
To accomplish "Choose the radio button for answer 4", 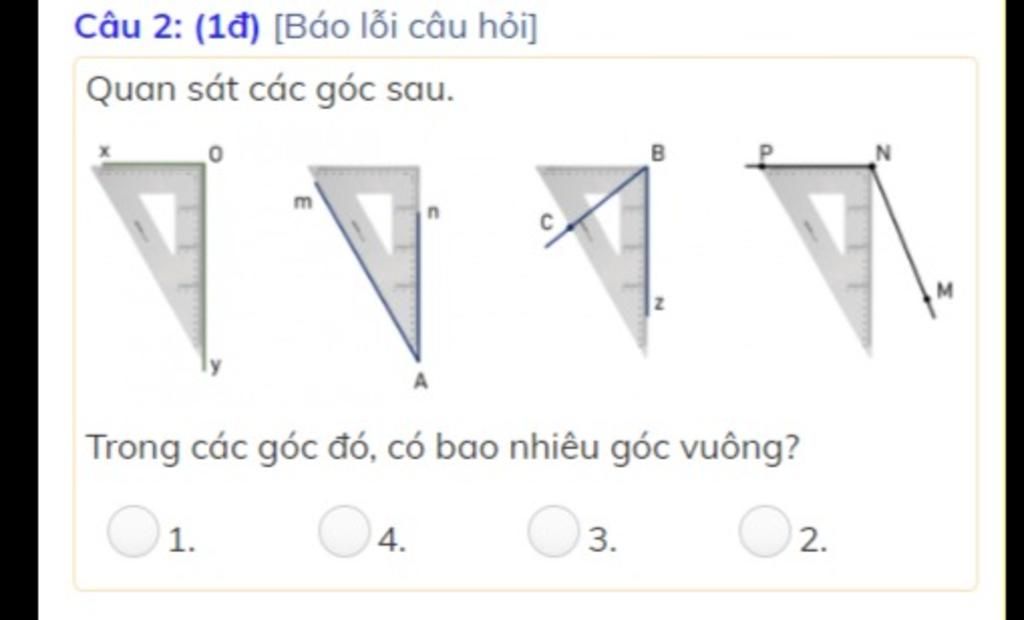I will click(344, 530).
